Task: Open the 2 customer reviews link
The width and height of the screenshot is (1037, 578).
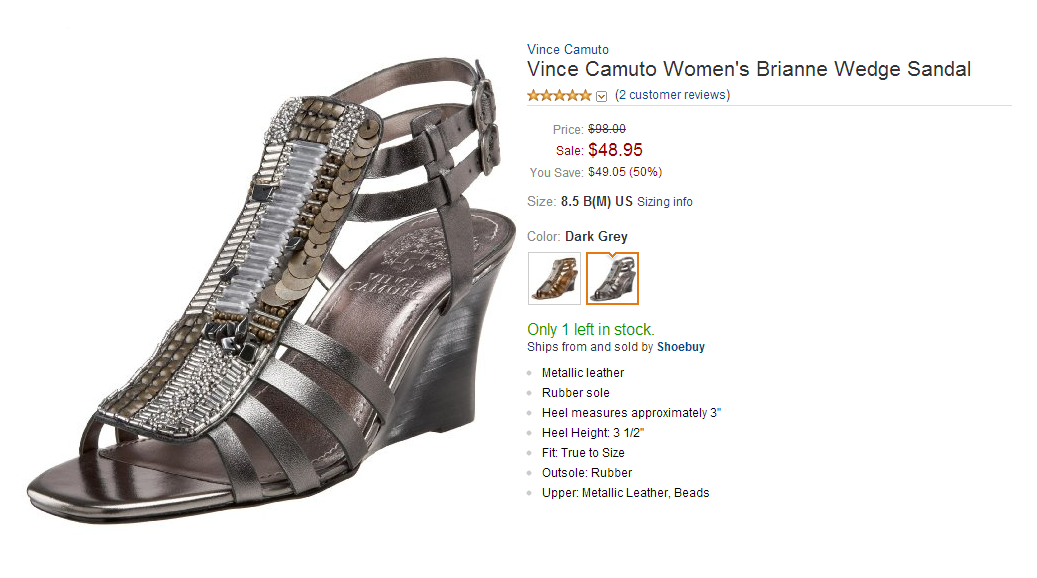Action: point(672,95)
